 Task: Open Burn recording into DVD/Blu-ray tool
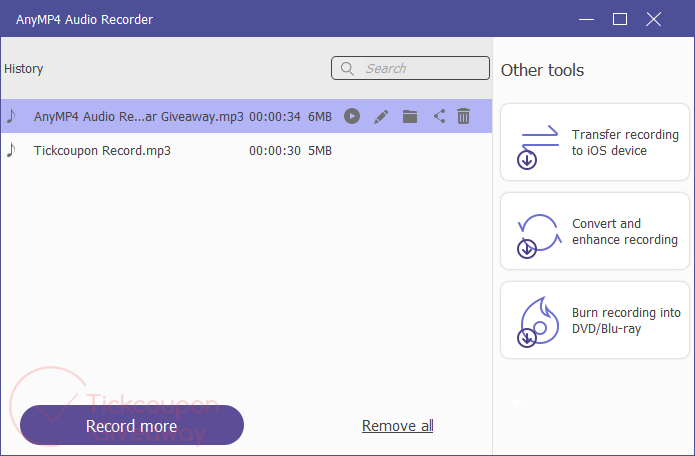pyautogui.click(x=595, y=320)
